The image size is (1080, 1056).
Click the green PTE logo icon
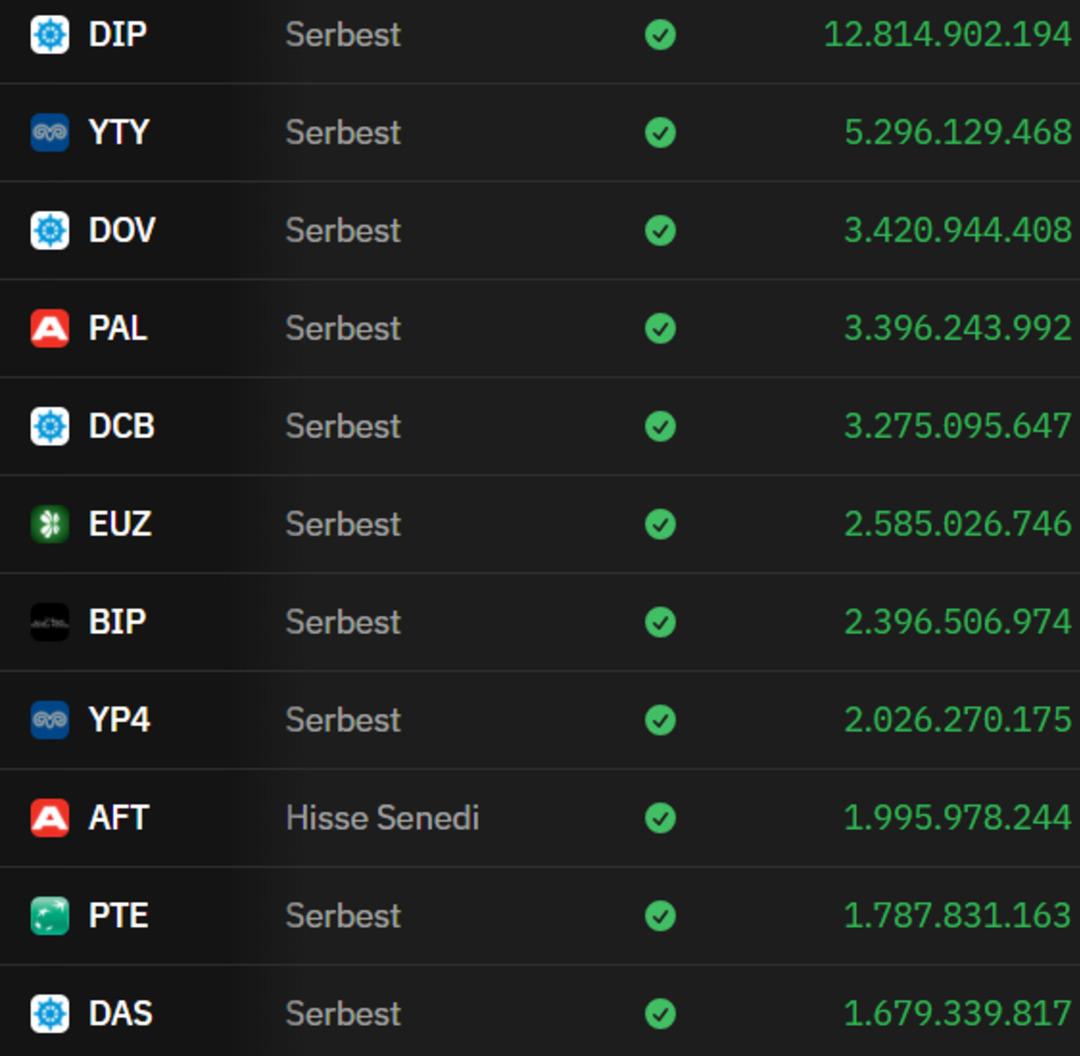coord(50,917)
